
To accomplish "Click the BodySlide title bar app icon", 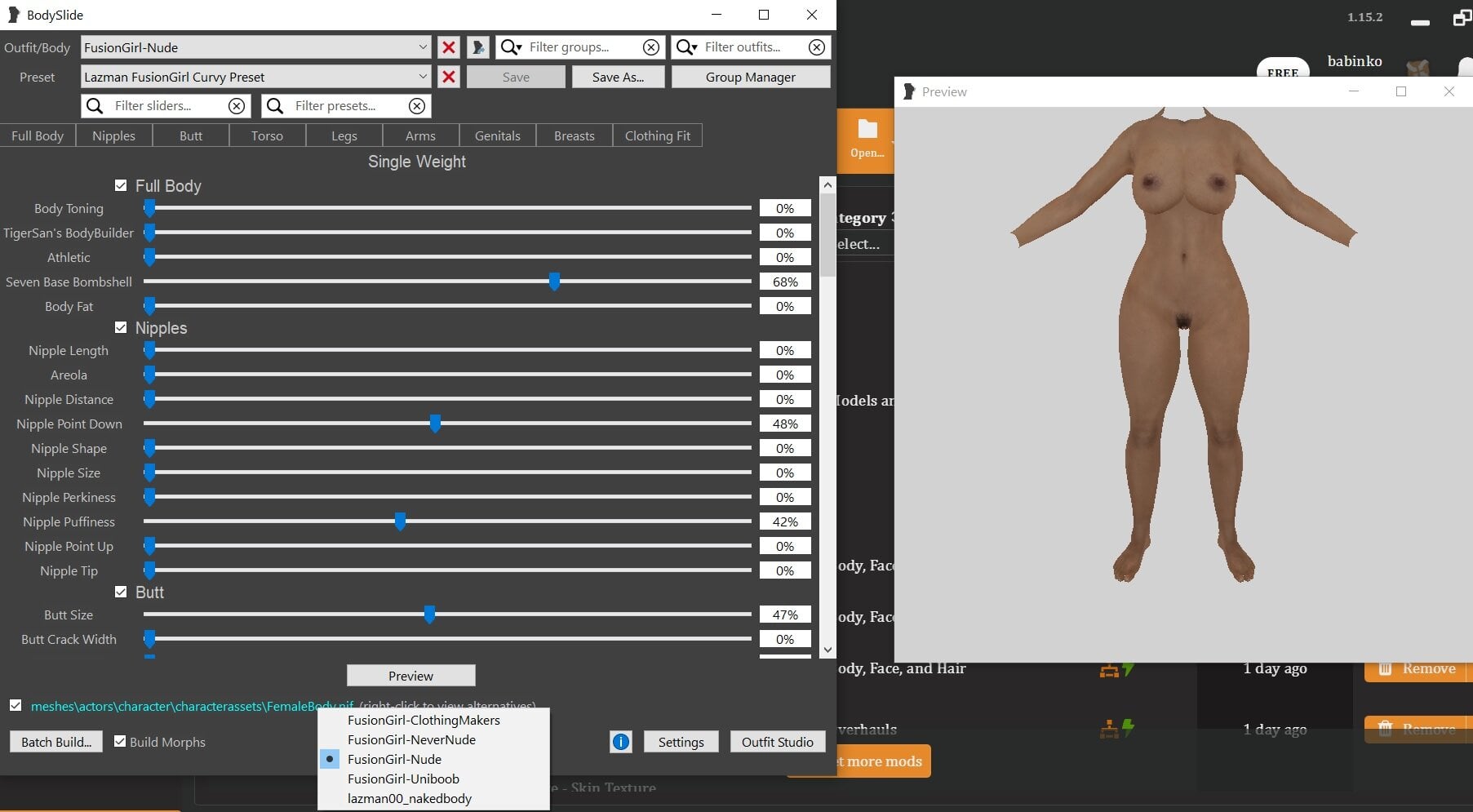I will 13,15.
